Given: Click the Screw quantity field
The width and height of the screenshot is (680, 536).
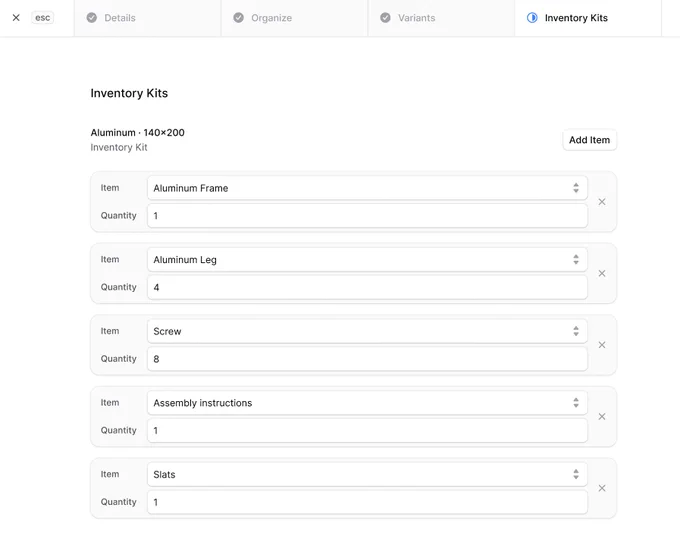Looking at the screenshot, I should 367,359.
